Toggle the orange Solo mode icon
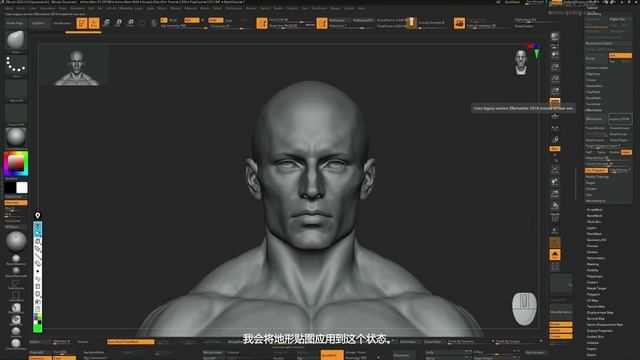This screenshot has width=640, height=360. [x=555, y=255]
